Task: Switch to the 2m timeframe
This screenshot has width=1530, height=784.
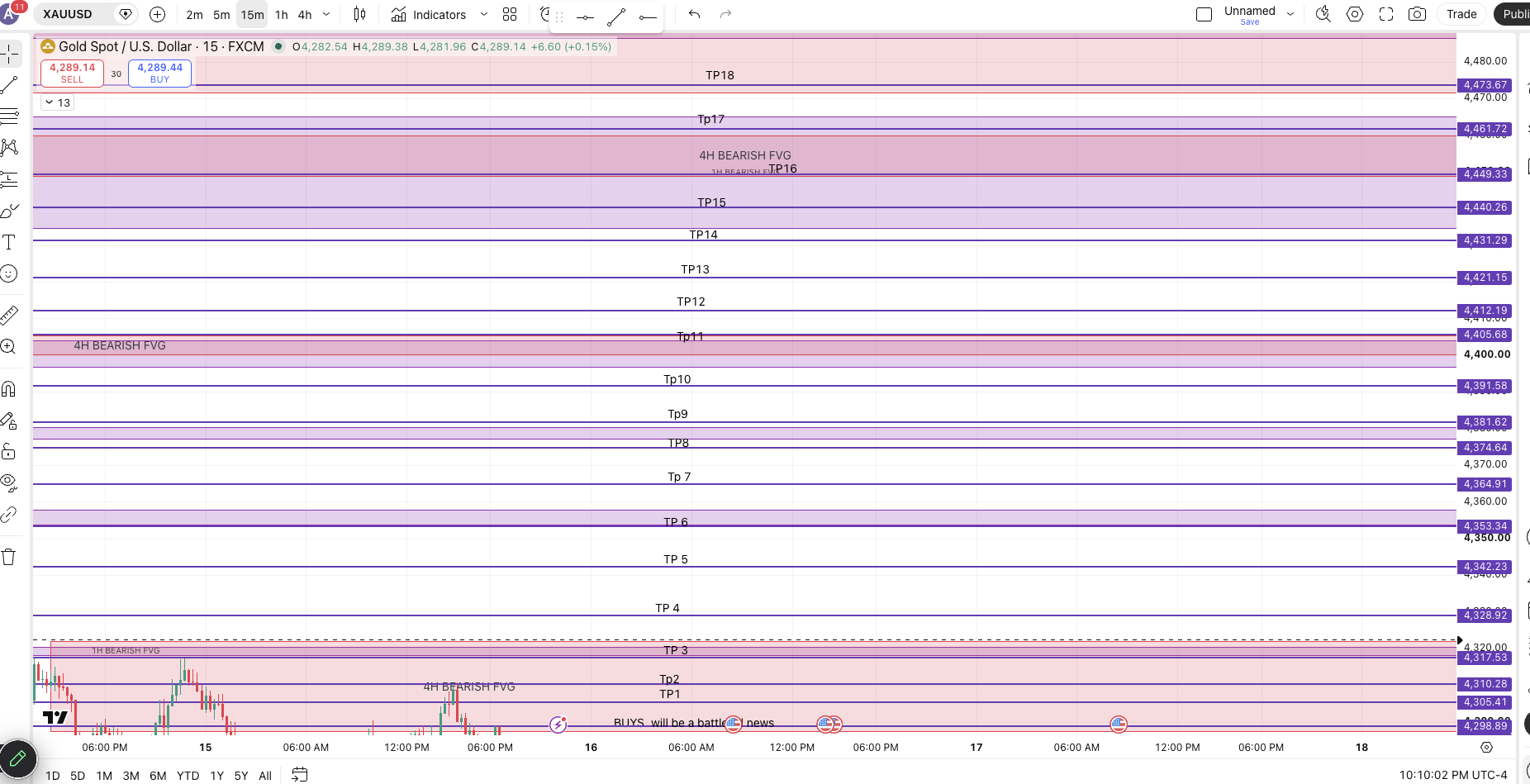Action: (x=195, y=15)
